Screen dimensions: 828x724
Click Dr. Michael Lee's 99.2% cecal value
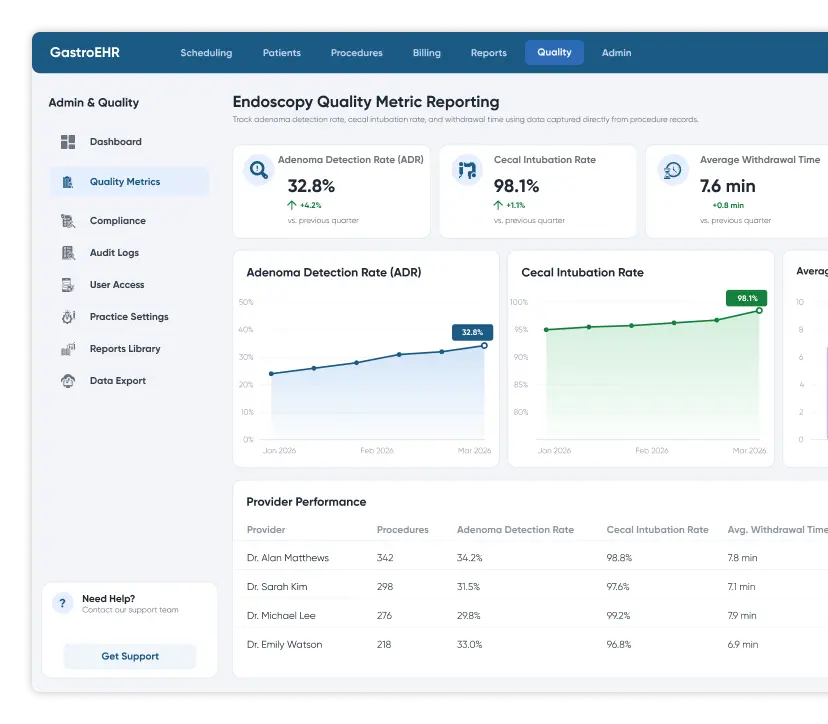(618, 616)
